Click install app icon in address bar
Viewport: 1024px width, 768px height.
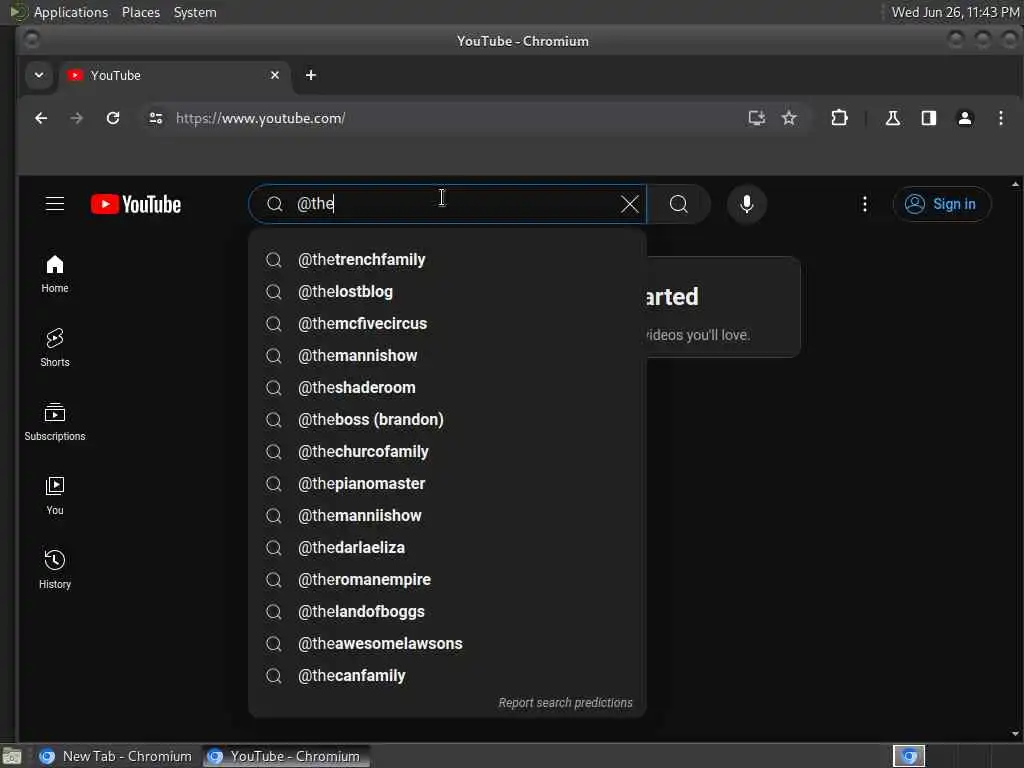pos(756,118)
